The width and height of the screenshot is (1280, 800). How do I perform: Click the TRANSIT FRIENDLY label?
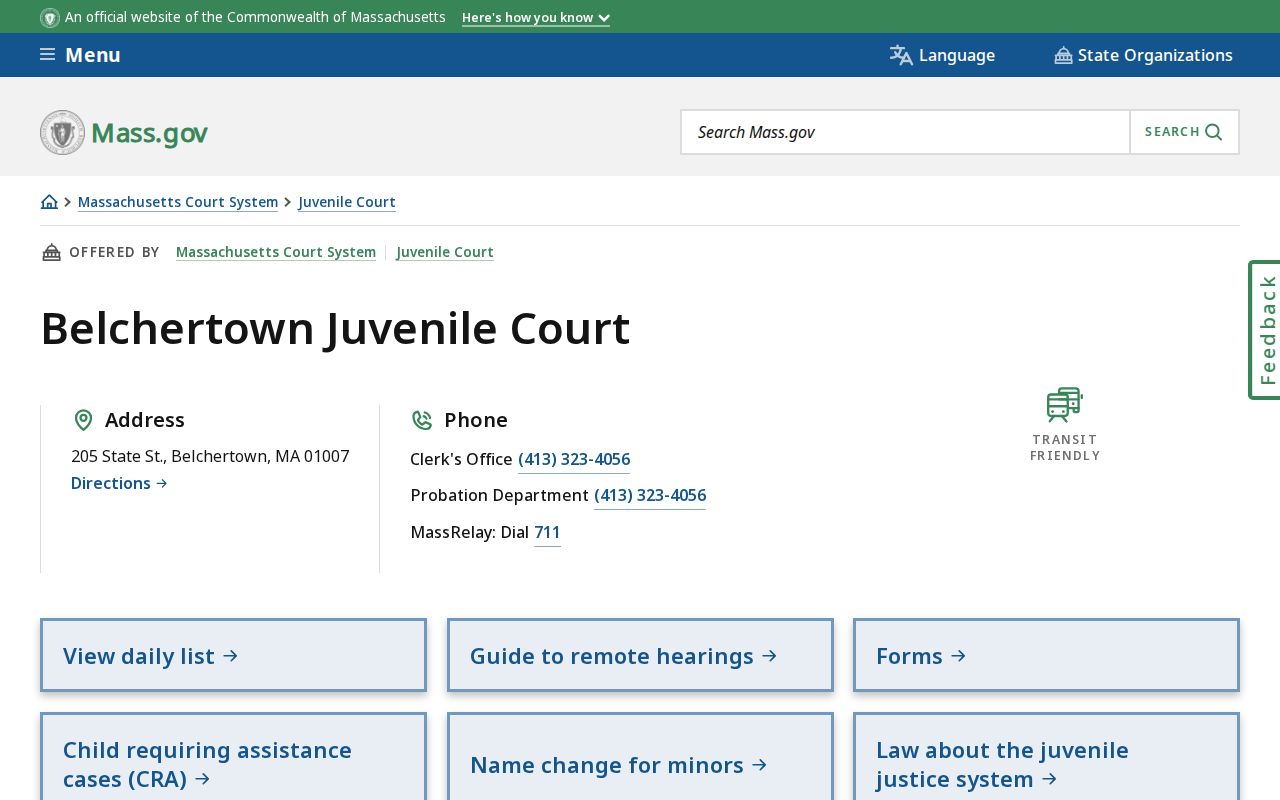point(1065,447)
